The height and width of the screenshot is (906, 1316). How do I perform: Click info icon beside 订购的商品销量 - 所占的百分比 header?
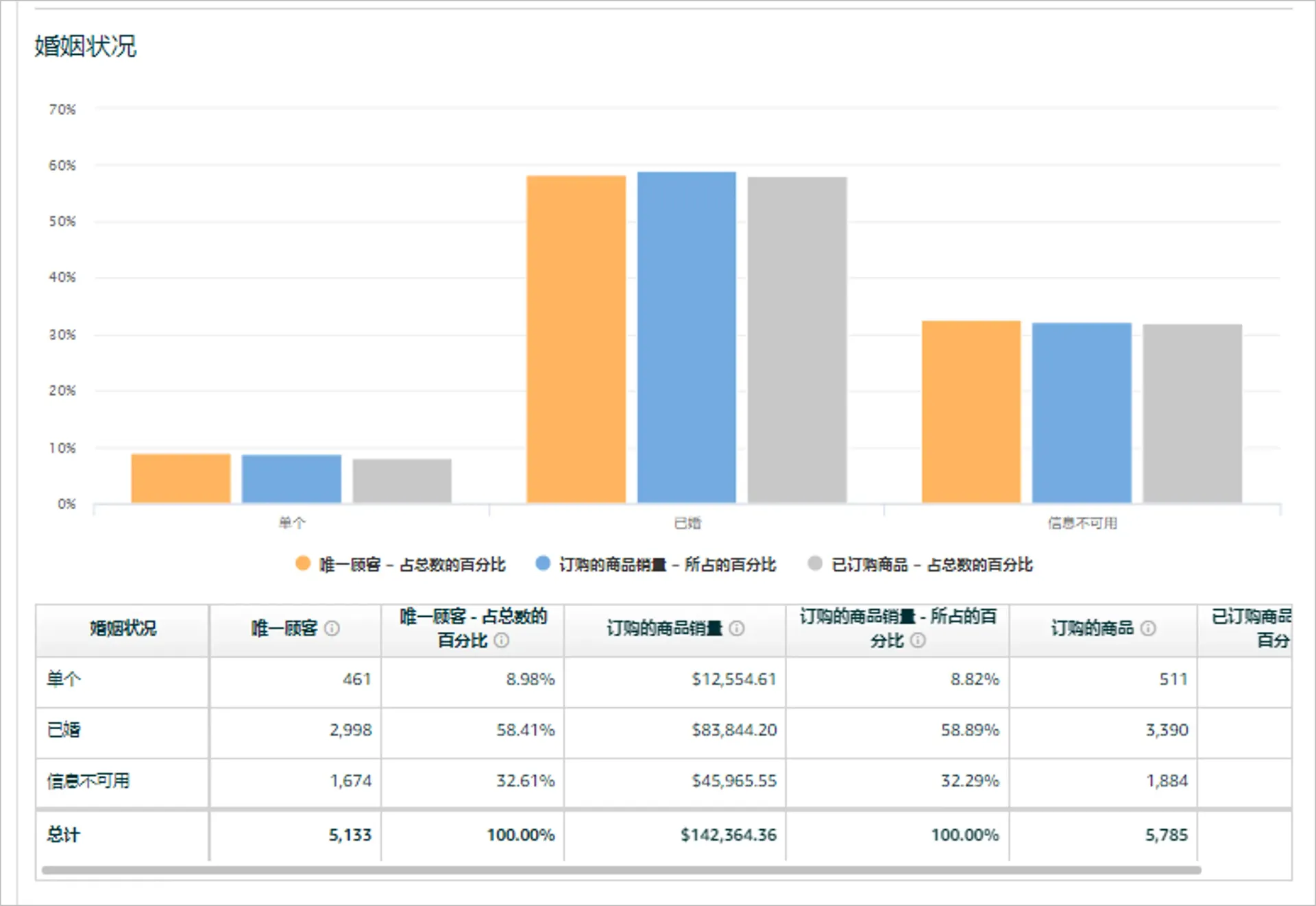click(x=918, y=640)
